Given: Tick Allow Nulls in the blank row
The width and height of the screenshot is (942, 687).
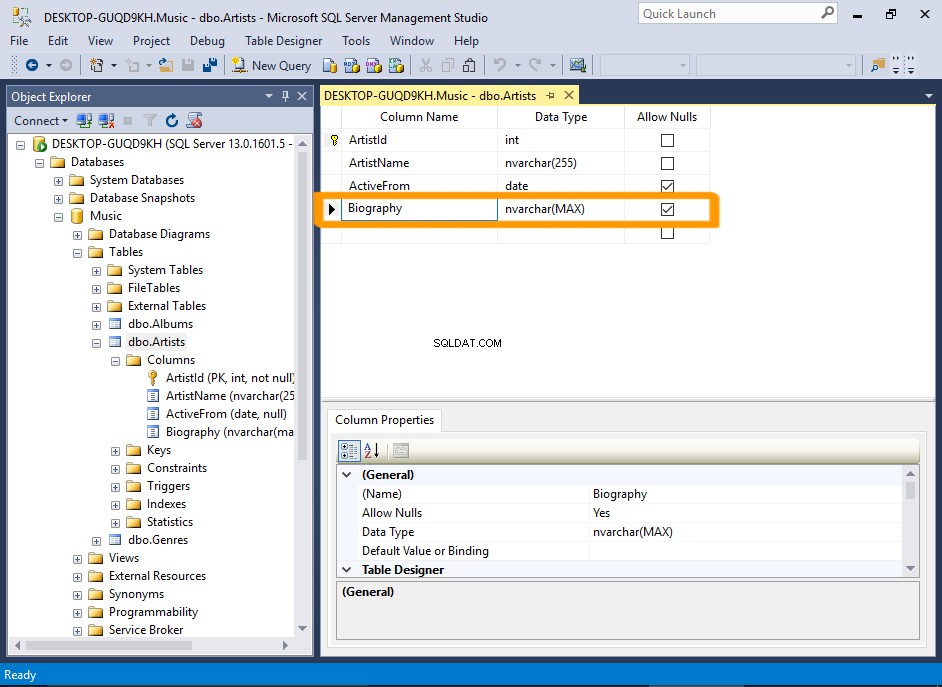Looking at the screenshot, I should pos(667,233).
